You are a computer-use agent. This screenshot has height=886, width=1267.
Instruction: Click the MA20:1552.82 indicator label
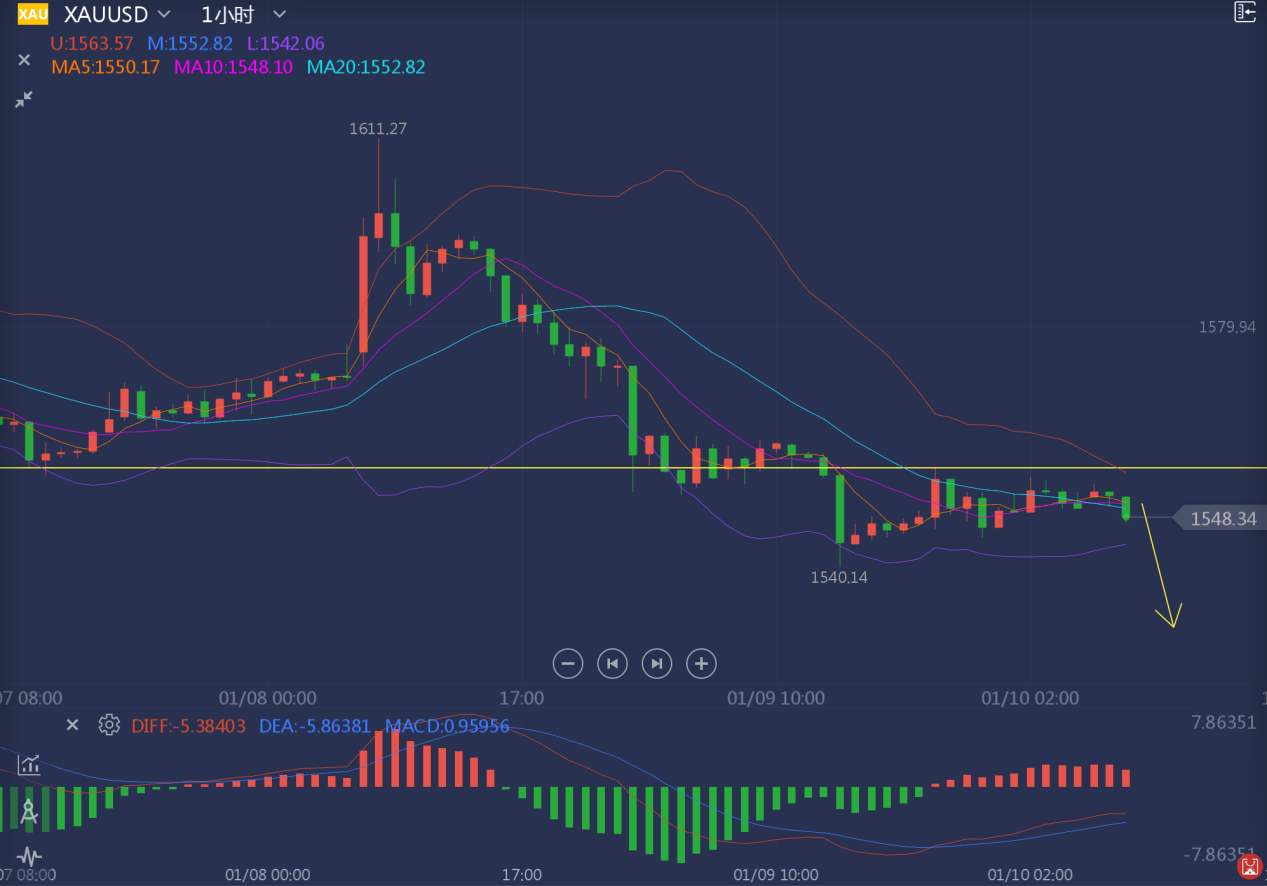tap(366, 67)
